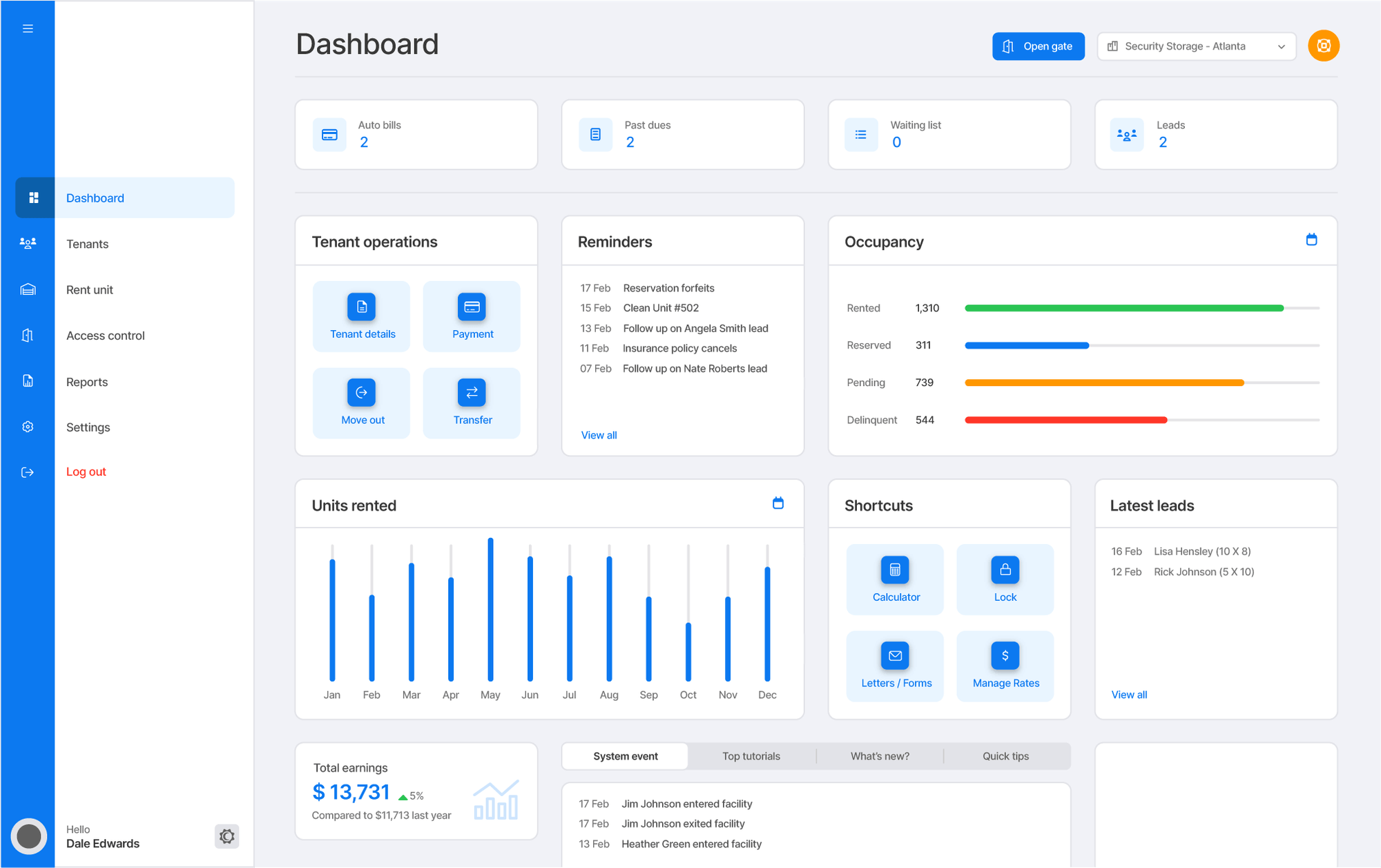Switch to the Quick tips tab
Viewport: 1381px width, 868px height.
pyautogui.click(x=1005, y=755)
